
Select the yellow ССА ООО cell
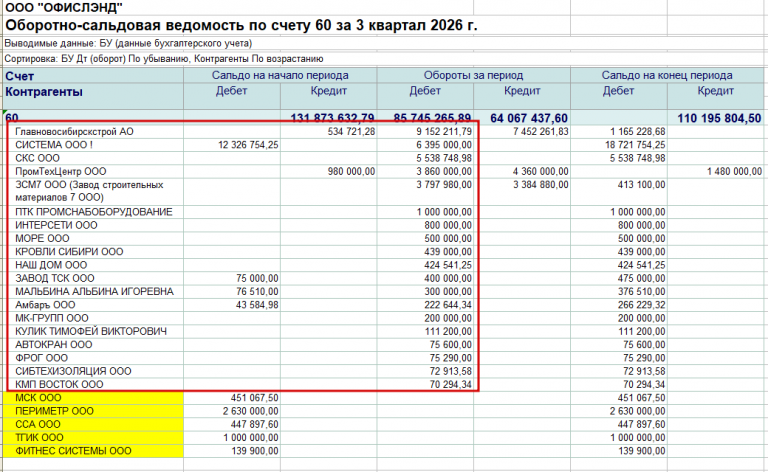pos(93,424)
